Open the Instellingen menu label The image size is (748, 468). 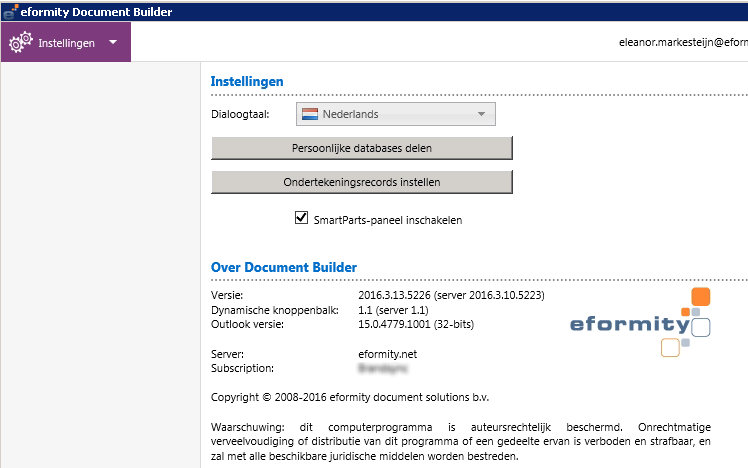[66, 43]
